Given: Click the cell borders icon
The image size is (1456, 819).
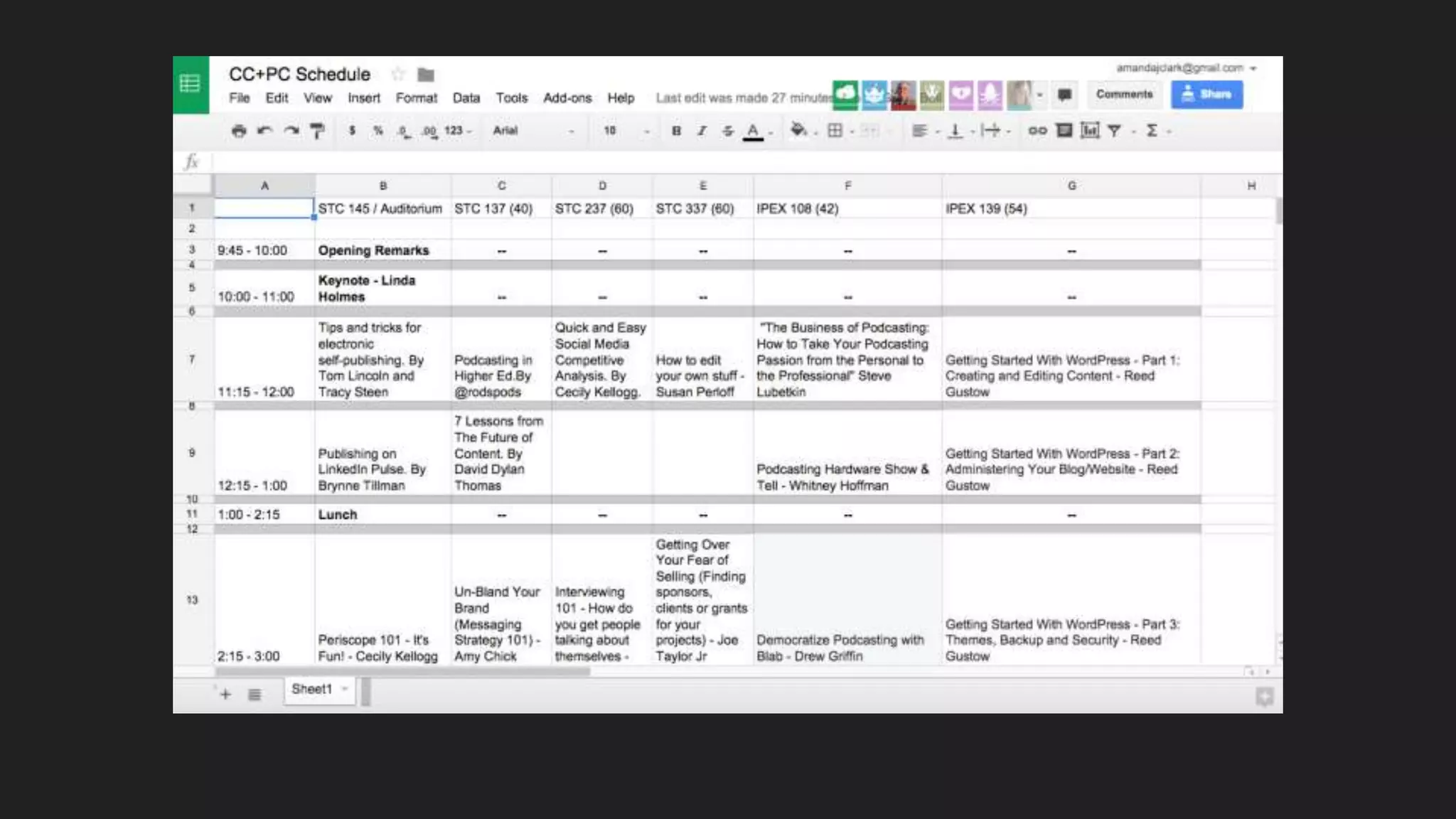Looking at the screenshot, I should (x=835, y=131).
